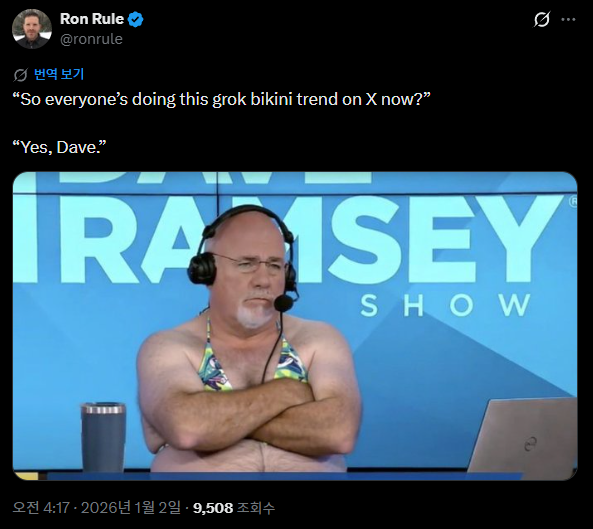The height and width of the screenshot is (529, 593).
Task: Open the attached Ramsey Show image
Action: (295, 326)
